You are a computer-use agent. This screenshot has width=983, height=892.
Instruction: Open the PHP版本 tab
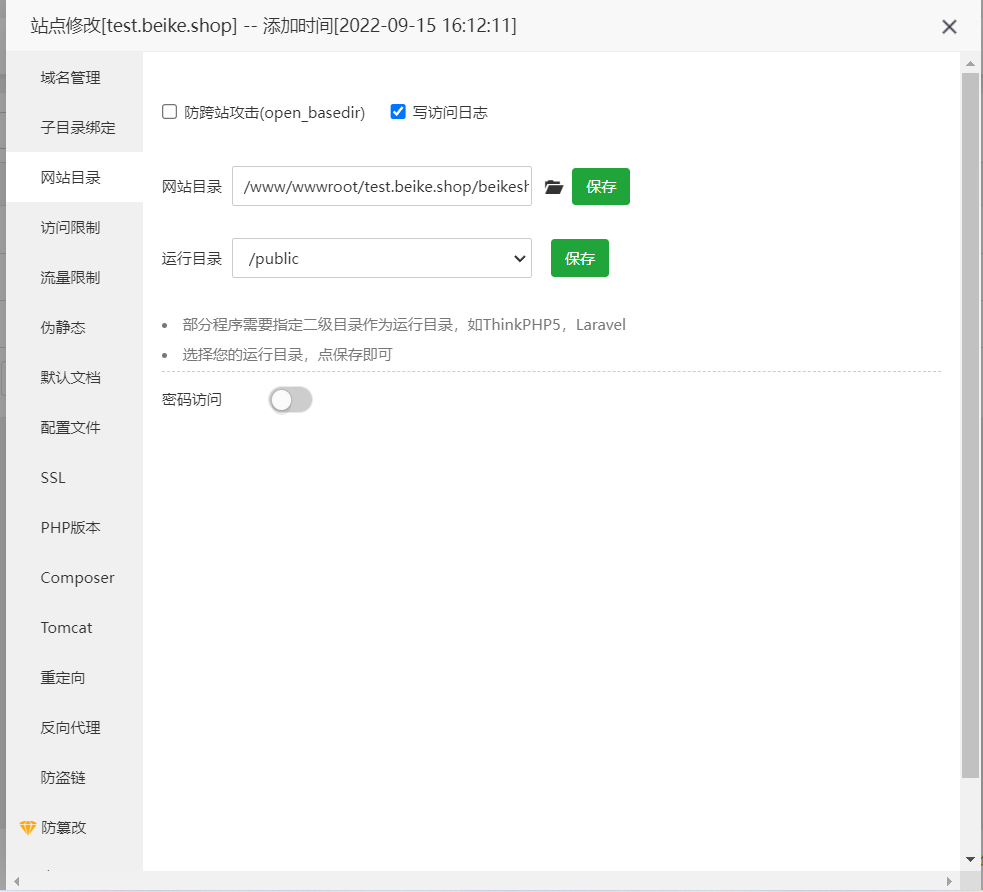pyautogui.click(x=75, y=528)
